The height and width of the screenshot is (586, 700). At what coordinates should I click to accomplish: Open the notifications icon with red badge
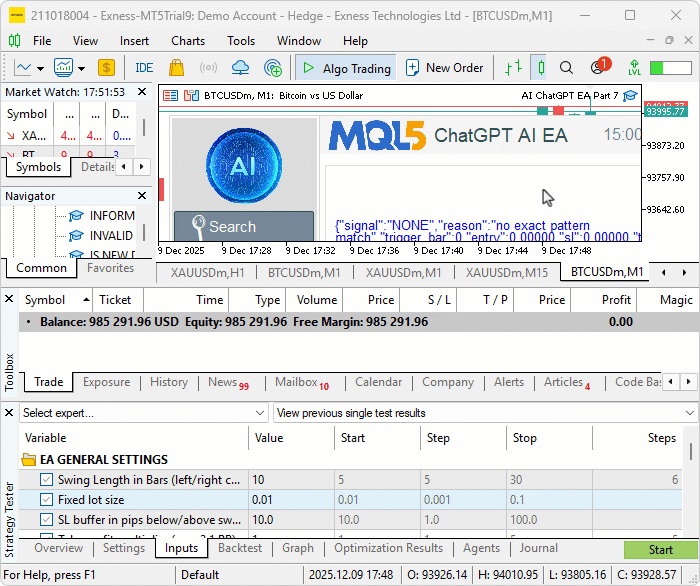600,66
